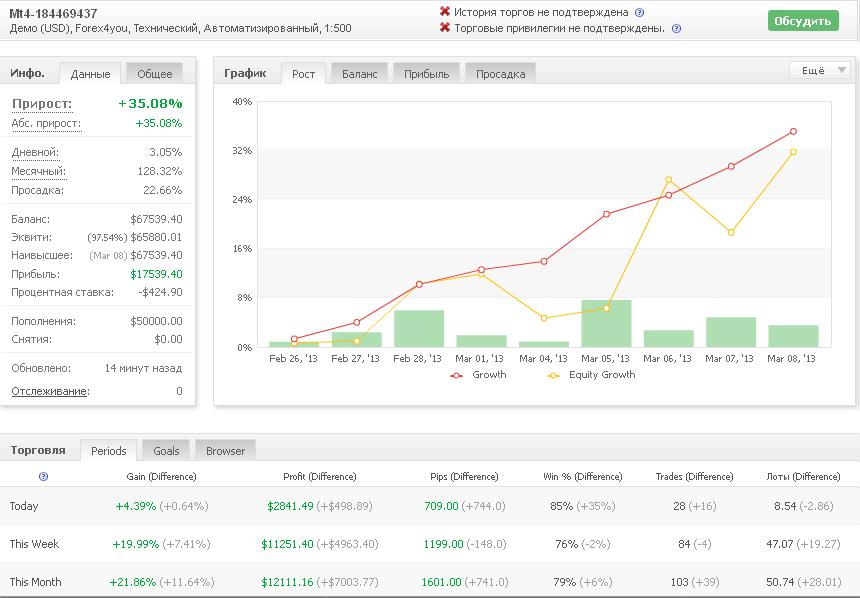
Task: Click red cross icon for unverified trading history
Action: coord(445,11)
